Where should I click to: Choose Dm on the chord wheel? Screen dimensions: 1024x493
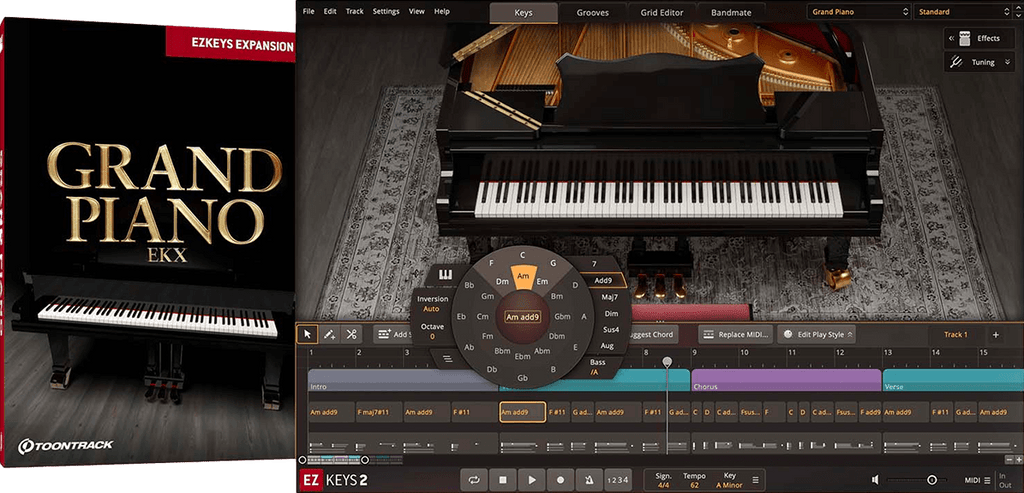tap(502, 282)
